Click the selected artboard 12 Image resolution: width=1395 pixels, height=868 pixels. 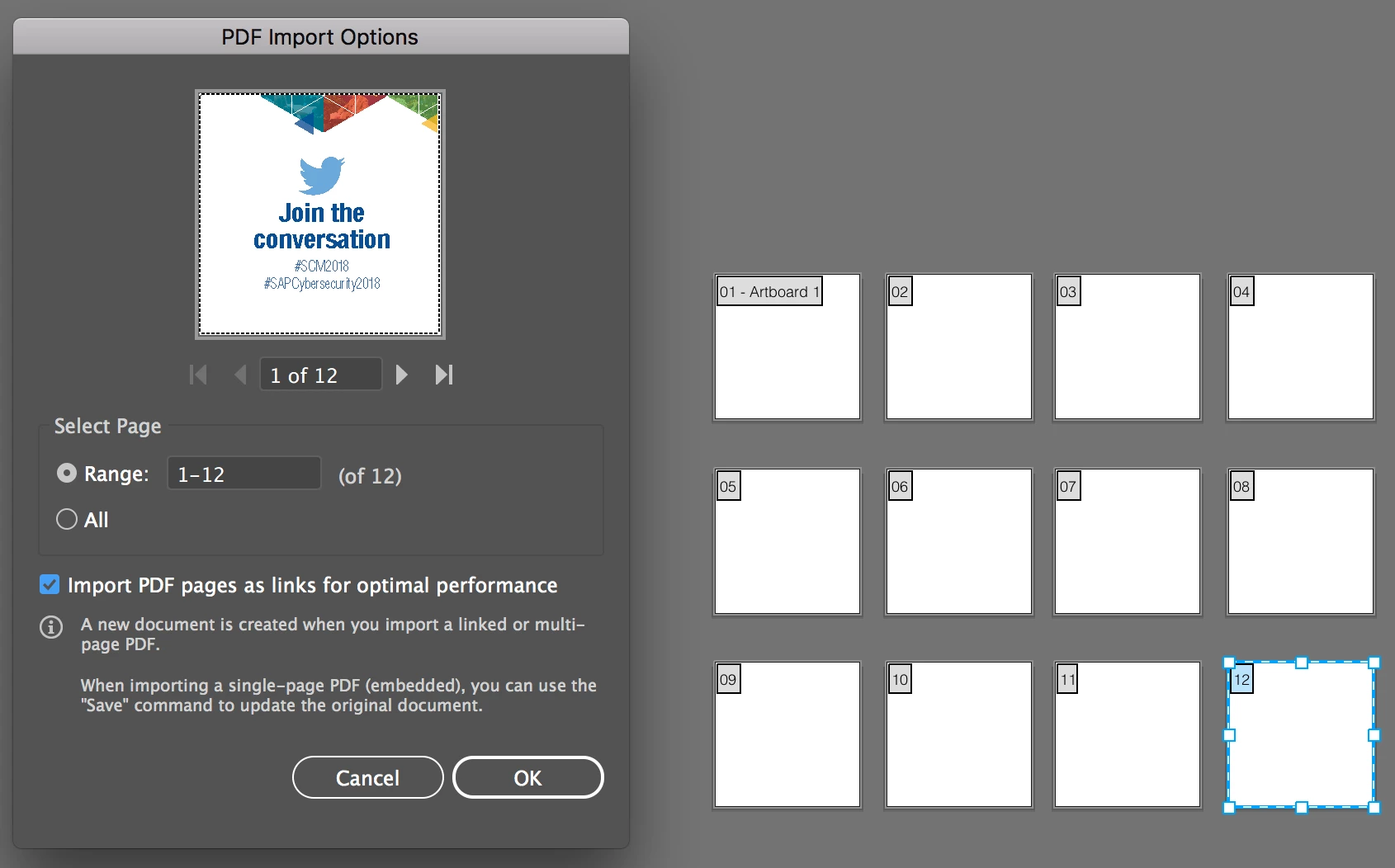click(1301, 734)
